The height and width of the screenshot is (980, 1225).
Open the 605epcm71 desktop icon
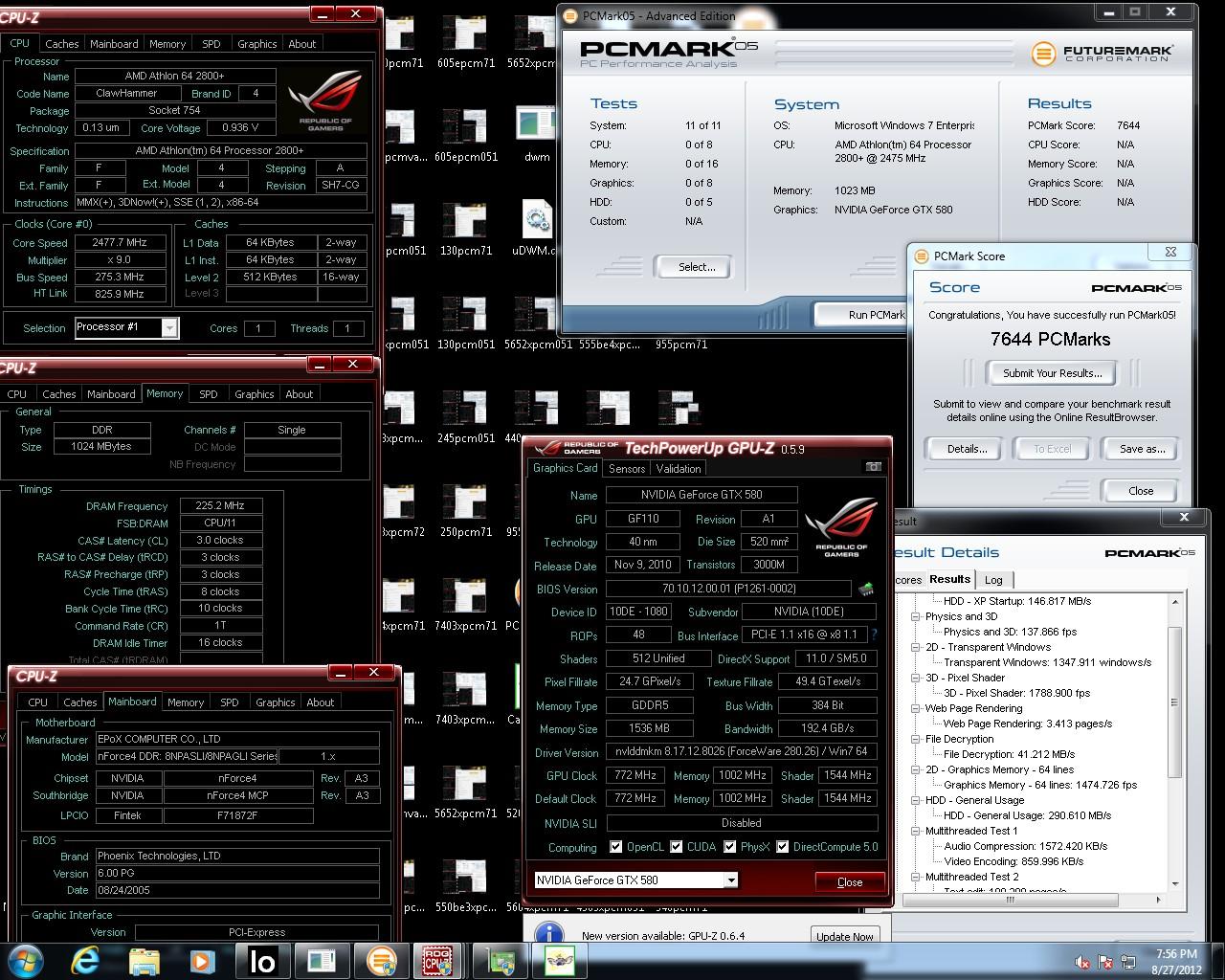(465, 43)
